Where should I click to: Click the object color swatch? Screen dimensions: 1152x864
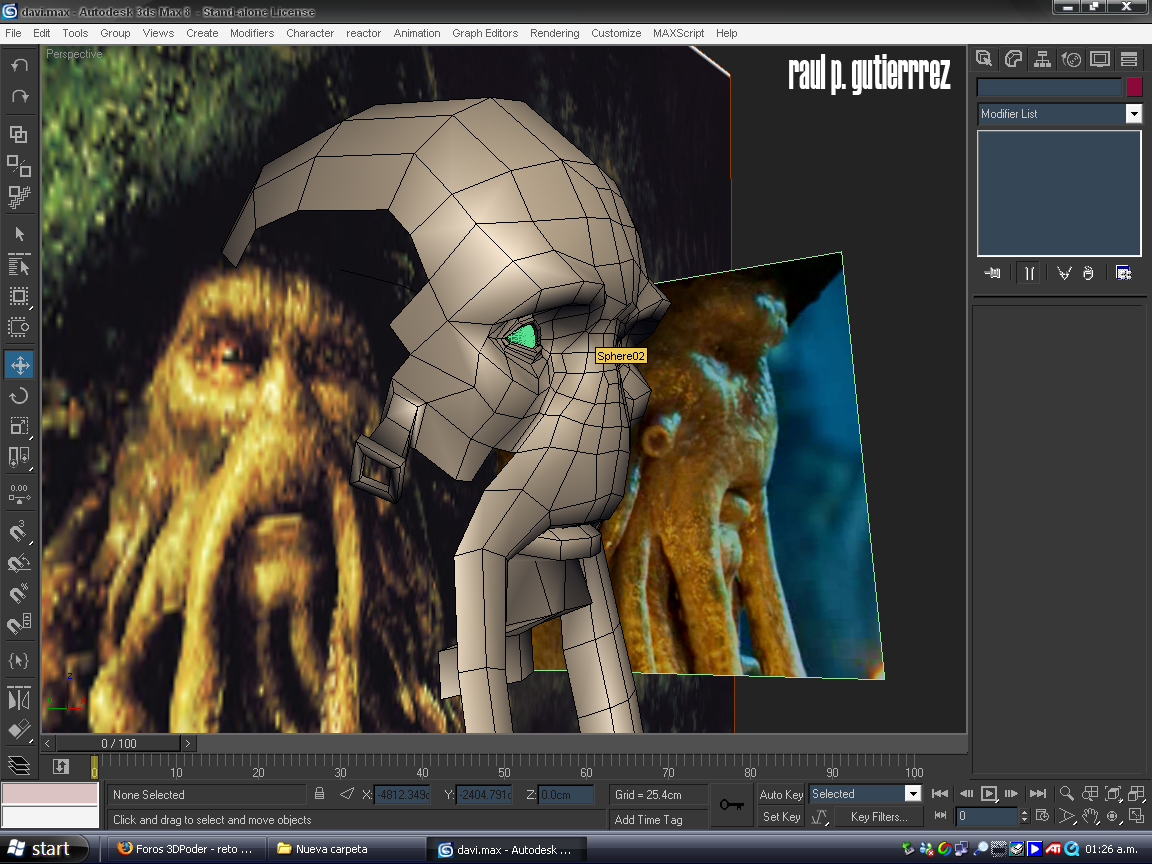[1134, 87]
